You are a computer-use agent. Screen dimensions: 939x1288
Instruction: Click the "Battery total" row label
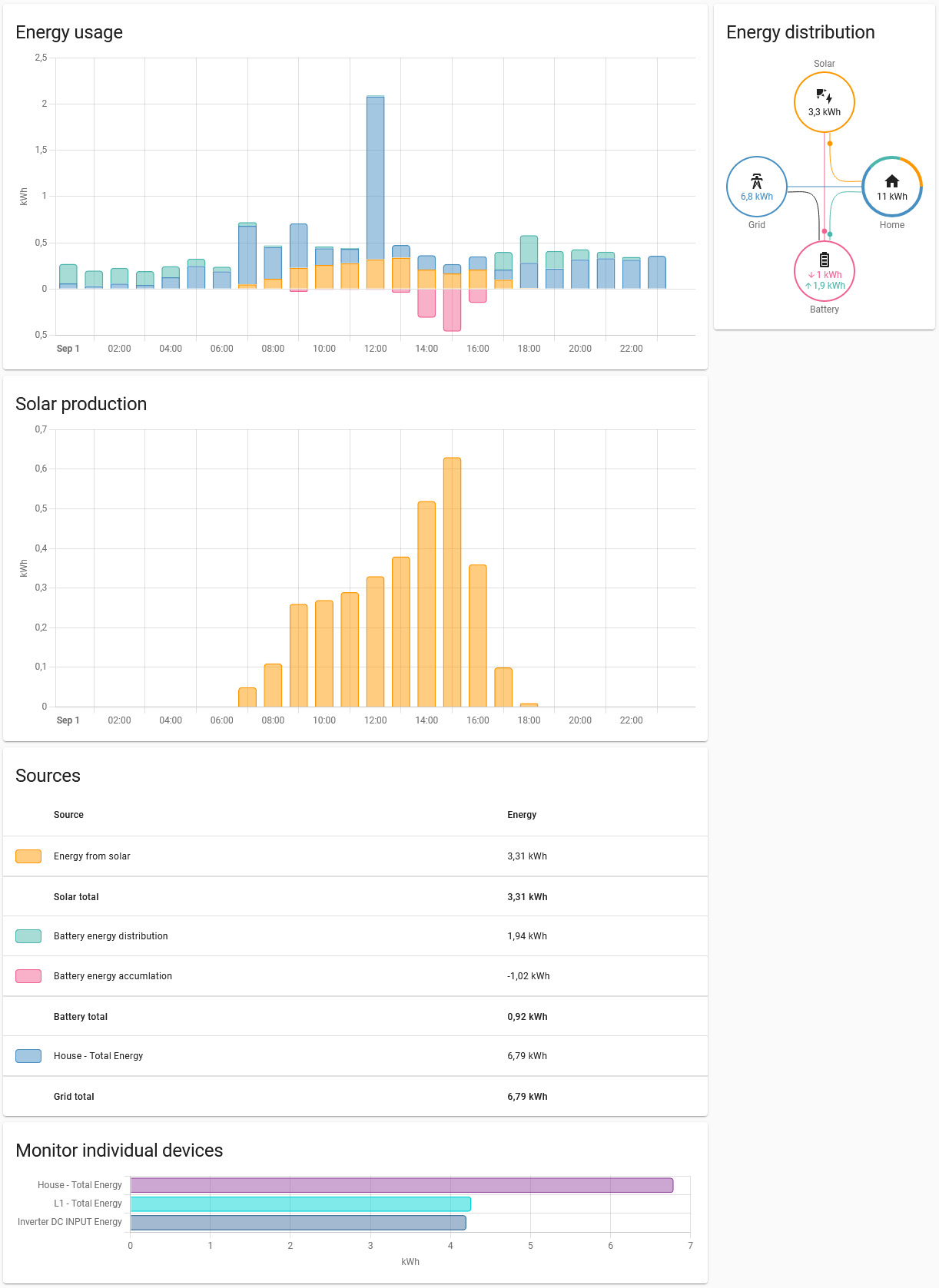[x=81, y=1017]
